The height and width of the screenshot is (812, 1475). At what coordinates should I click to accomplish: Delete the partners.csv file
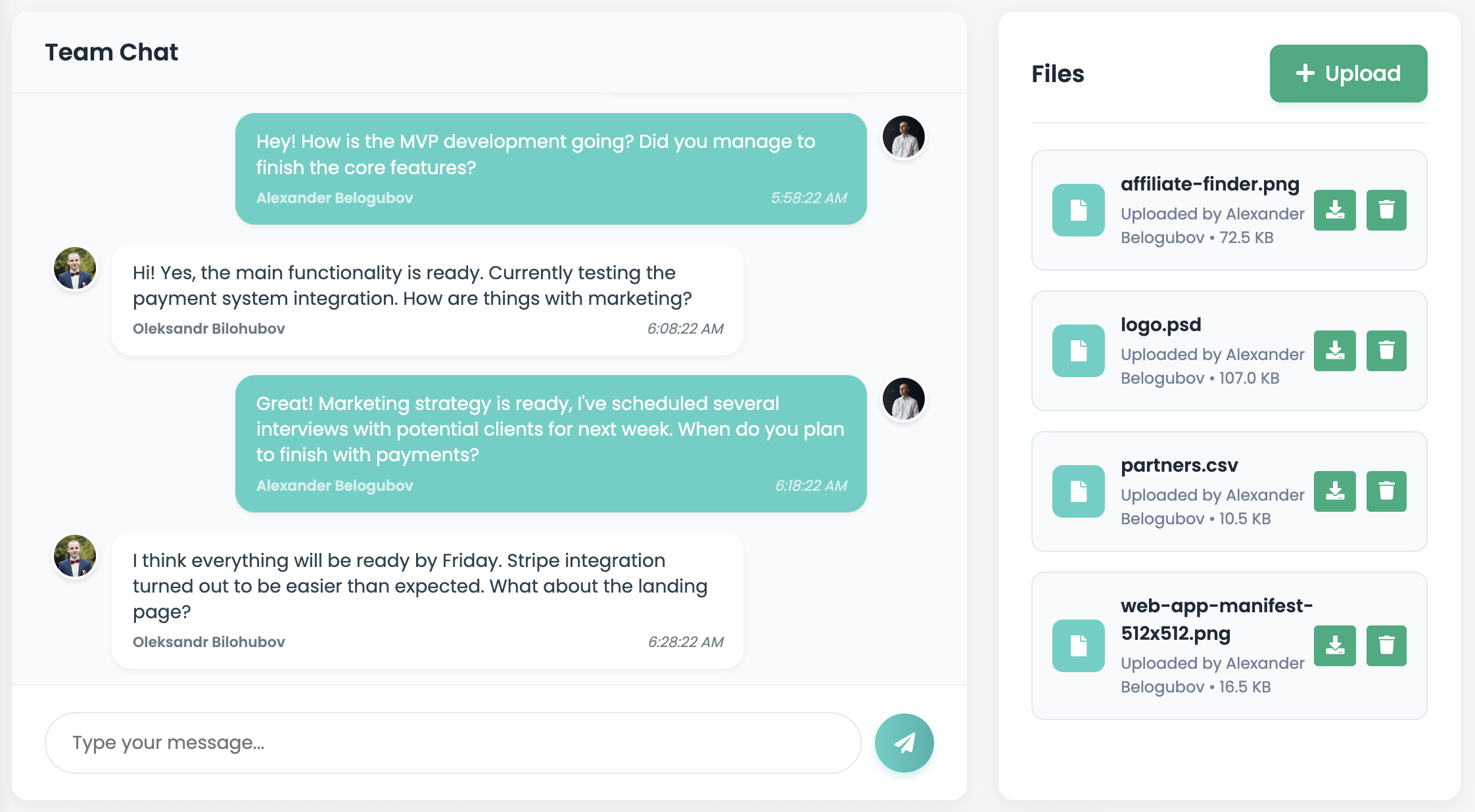tap(1386, 491)
